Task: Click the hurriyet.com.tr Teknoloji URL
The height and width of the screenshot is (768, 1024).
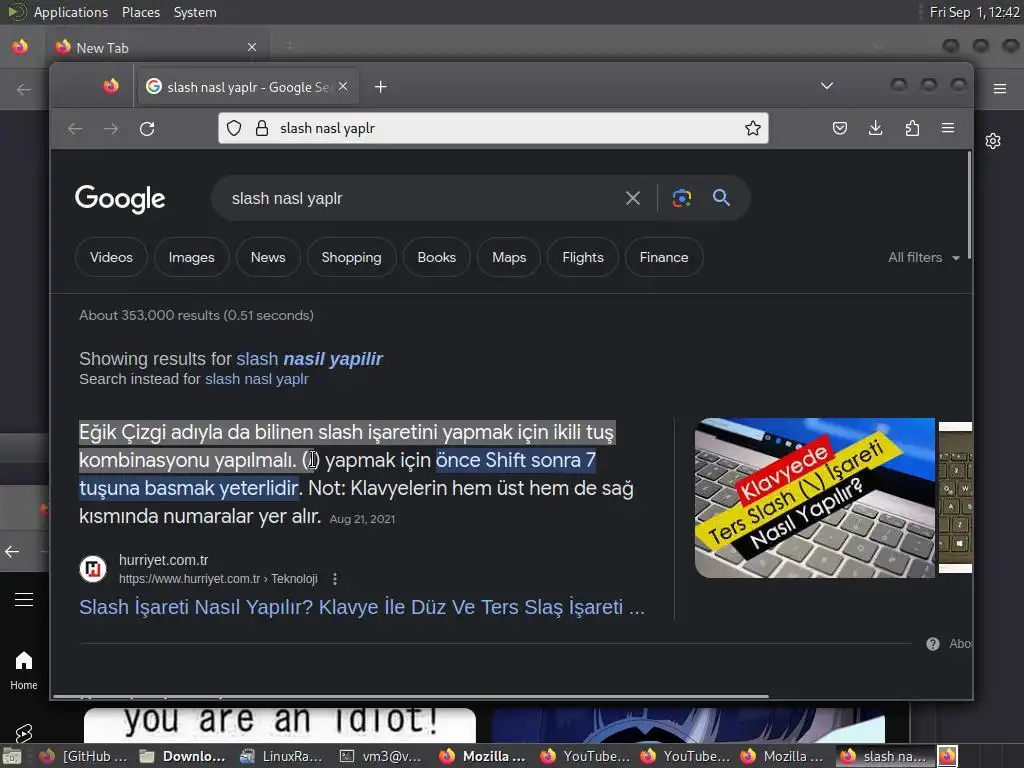Action: click(x=218, y=579)
